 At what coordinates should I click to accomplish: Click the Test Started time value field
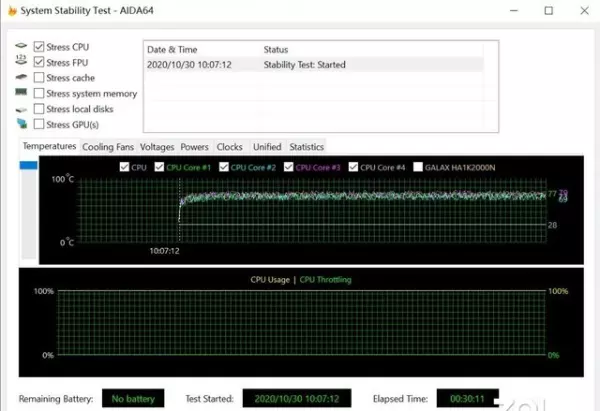(x=297, y=398)
